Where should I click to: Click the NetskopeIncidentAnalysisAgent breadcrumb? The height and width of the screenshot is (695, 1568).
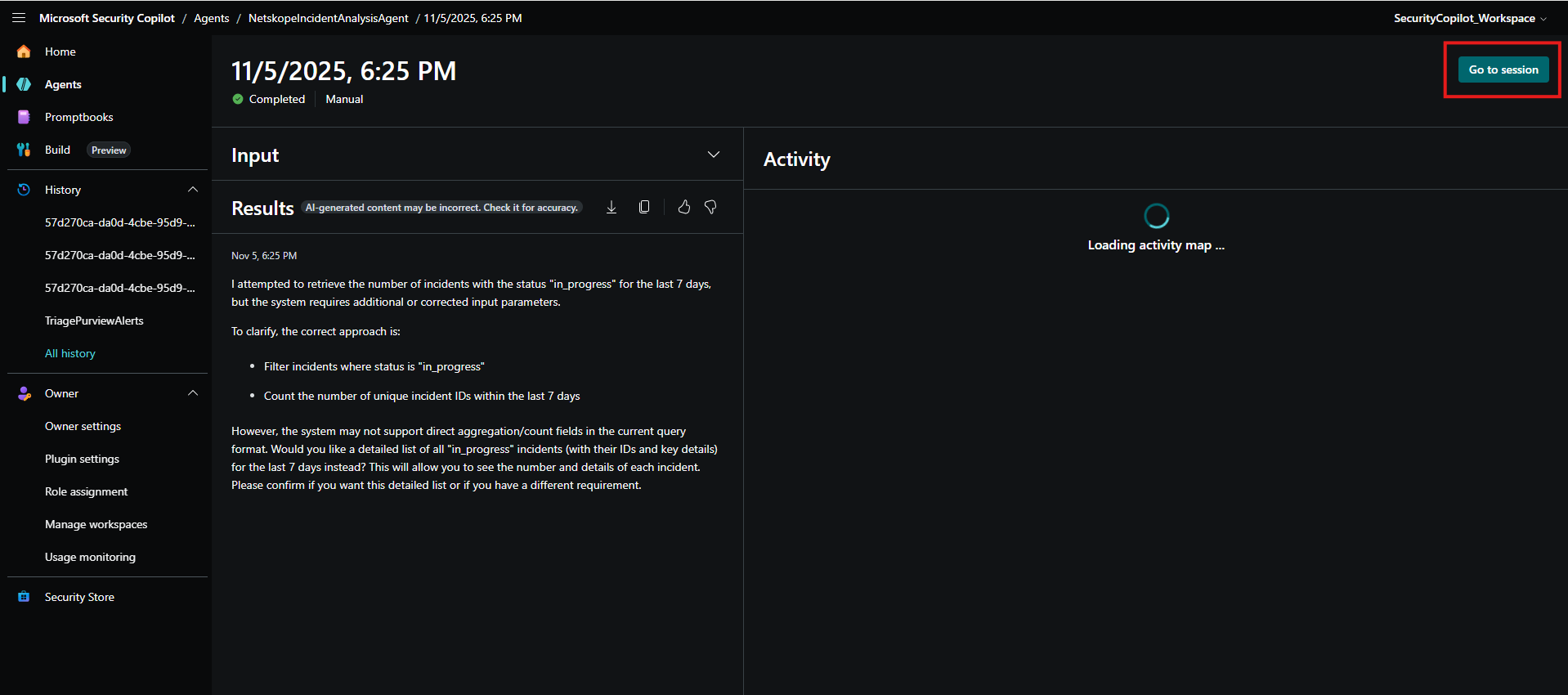coord(328,18)
